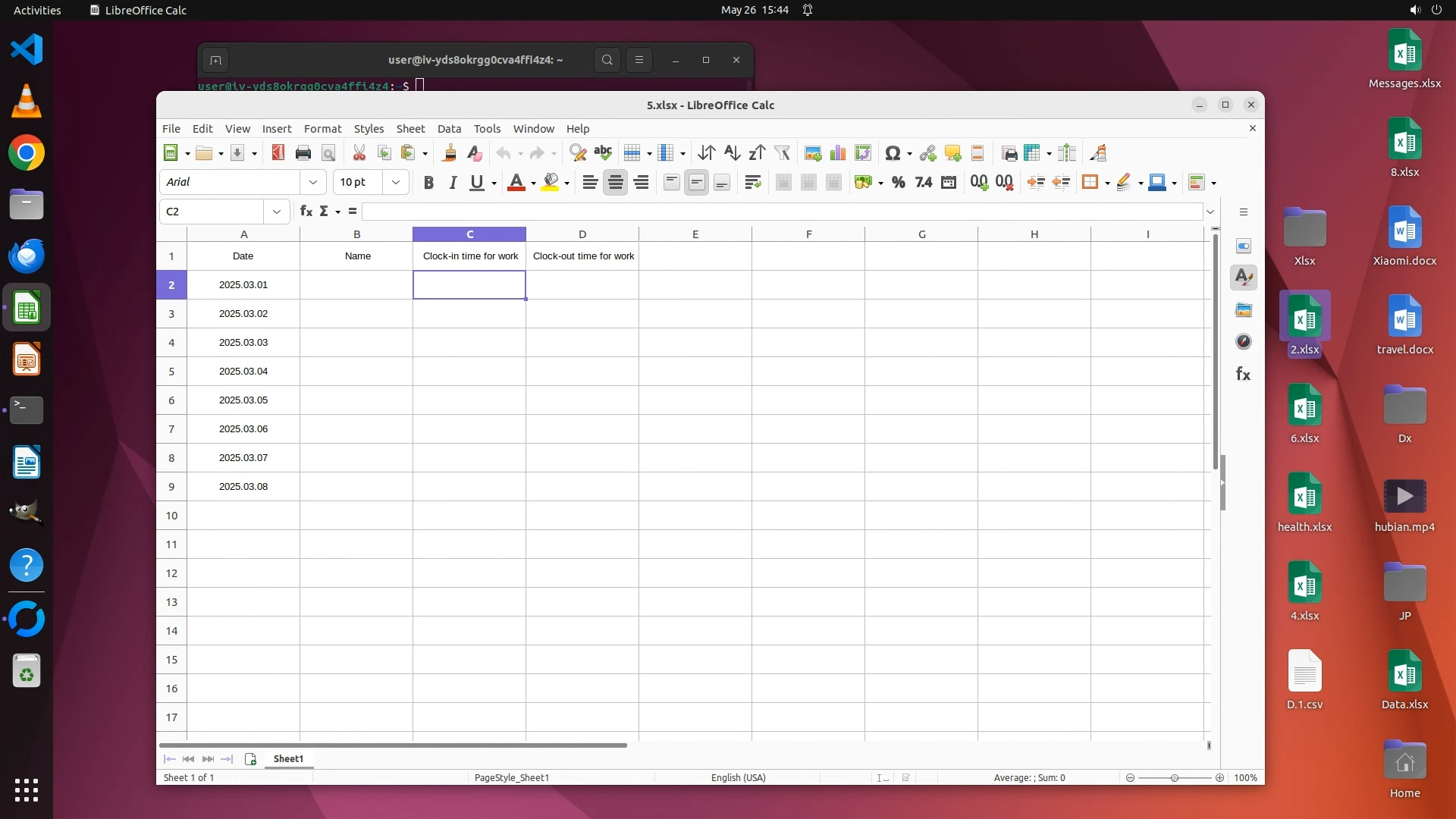Open the Format menu
Screen dimensions: 1456x819
coord(322,129)
